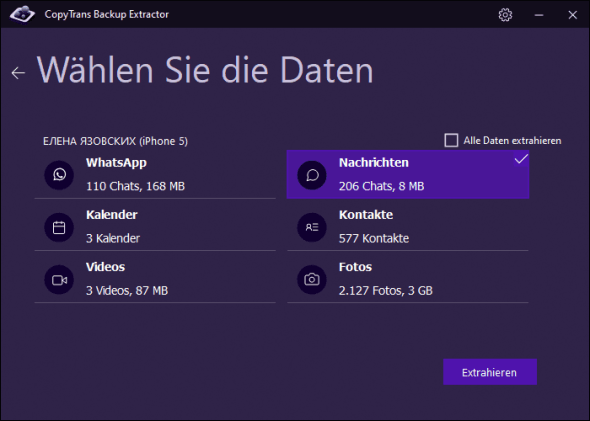
Task: Select the Videos camcorder icon
Action: tap(59, 280)
